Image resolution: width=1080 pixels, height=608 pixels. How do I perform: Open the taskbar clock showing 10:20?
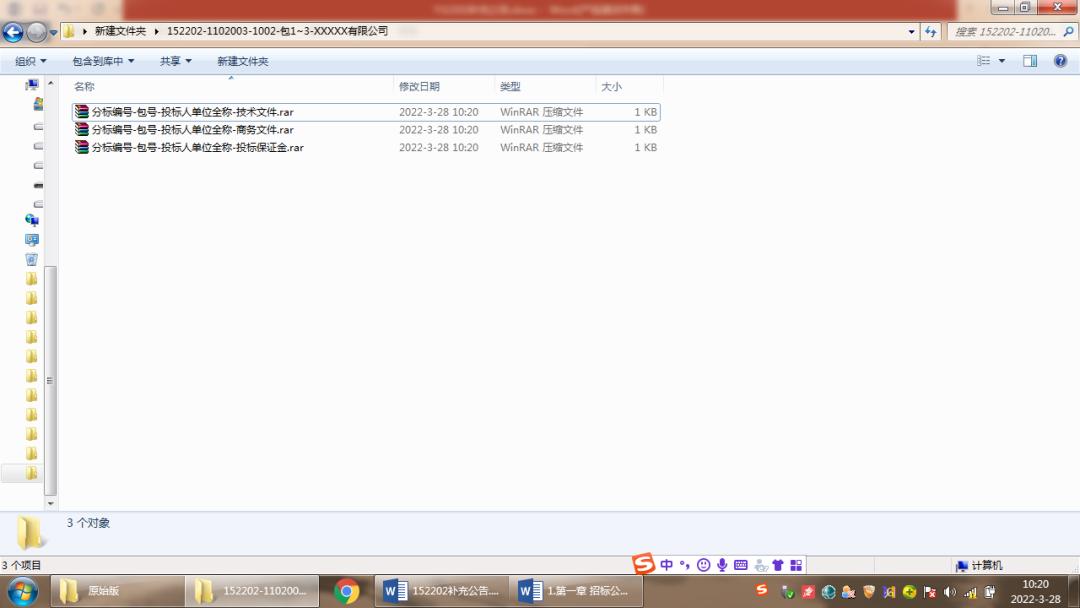[1035, 591]
